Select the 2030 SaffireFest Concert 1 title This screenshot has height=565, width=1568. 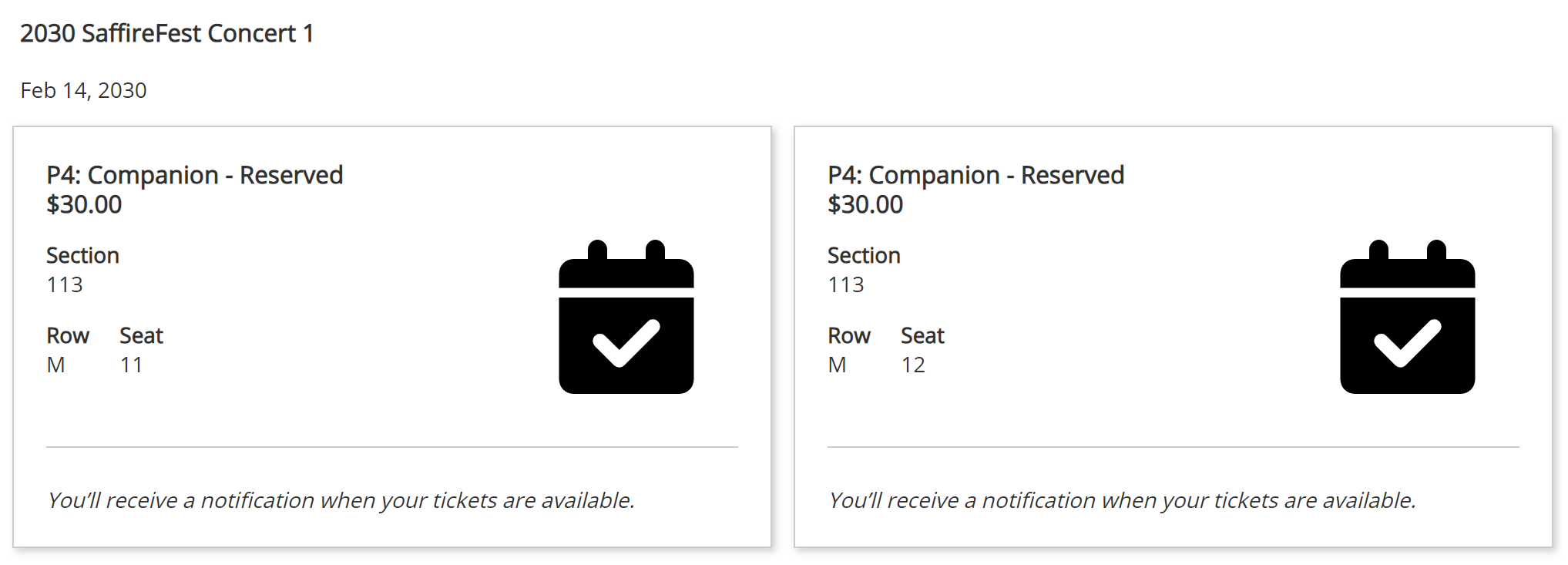(x=167, y=33)
